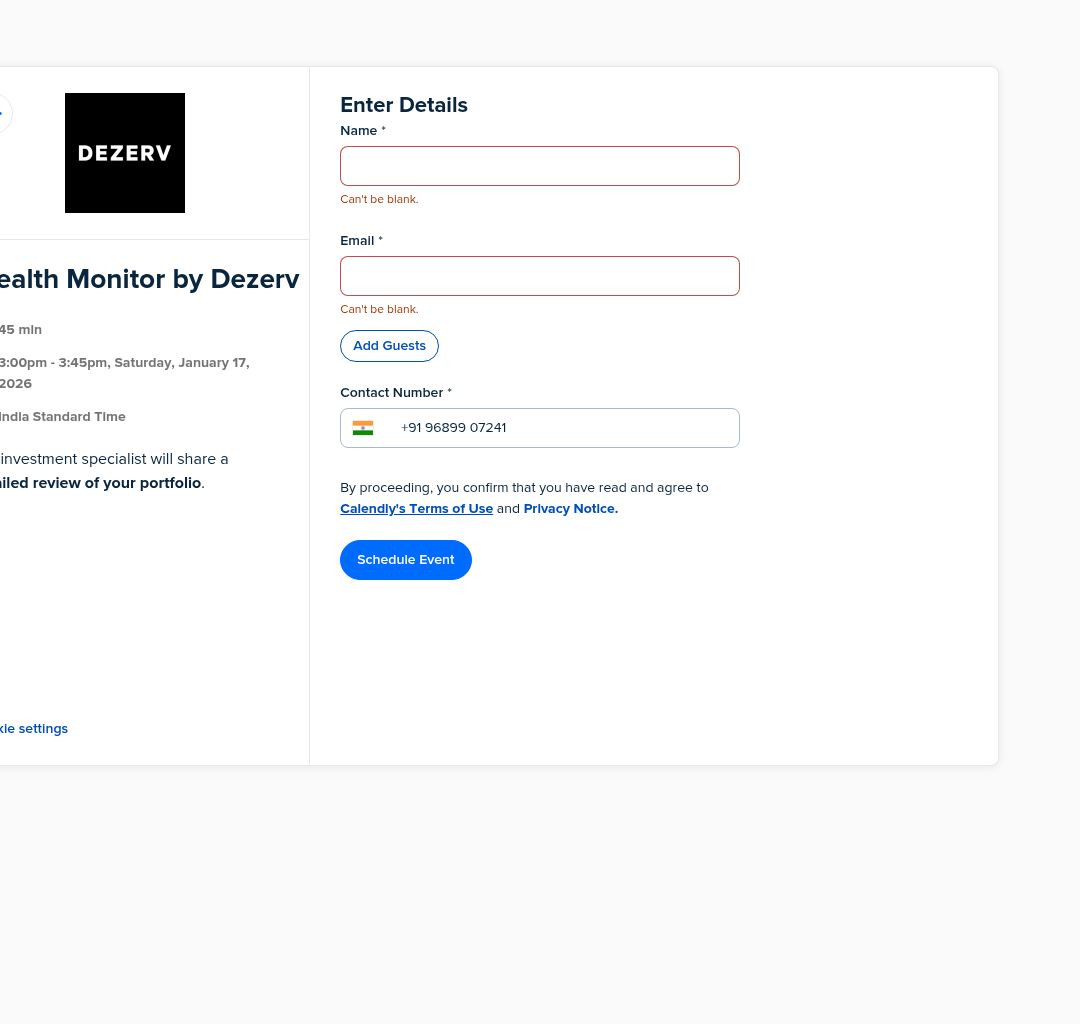Click the Dezerv logo image

coord(125,153)
